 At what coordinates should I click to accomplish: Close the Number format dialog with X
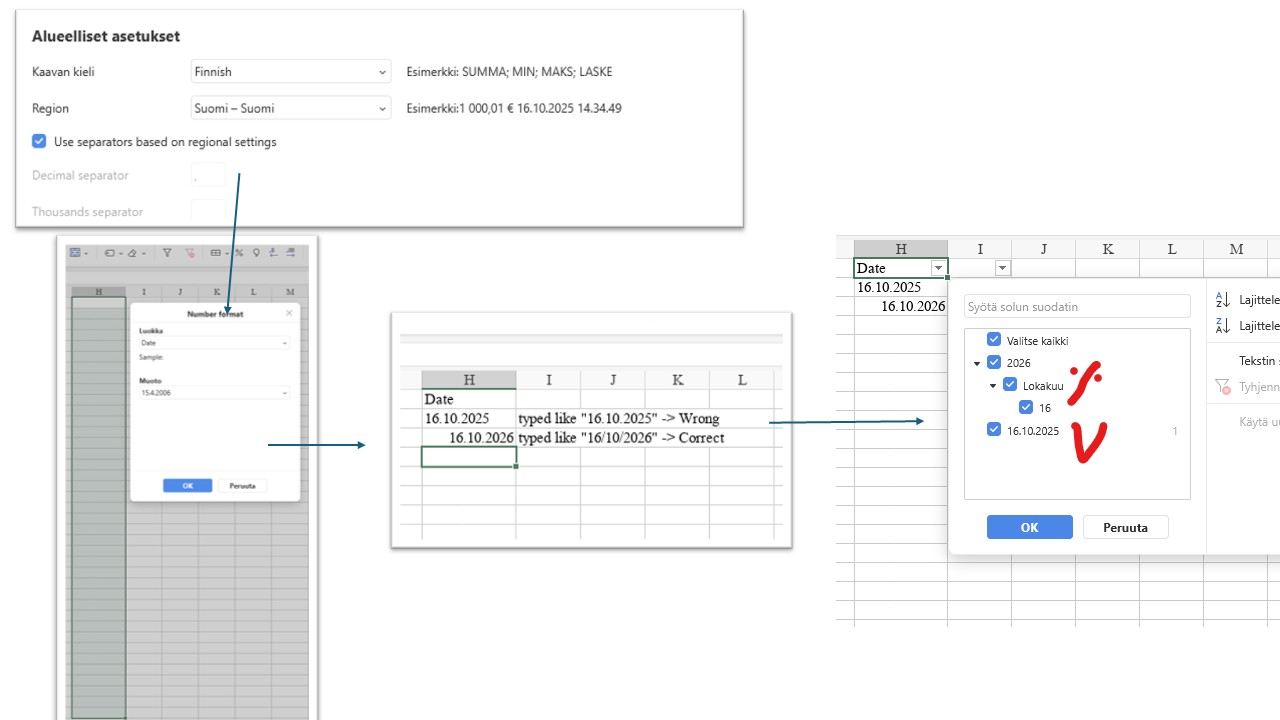pos(289,313)
